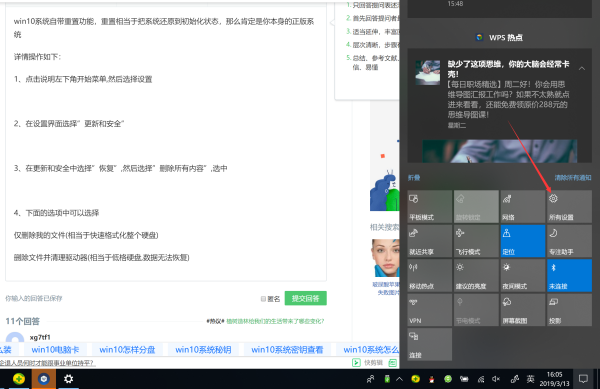Viewport: 600px width, 389px height.
Task: Switch to the orange-highlighted browser taskbar app
Action: (44, 379)
